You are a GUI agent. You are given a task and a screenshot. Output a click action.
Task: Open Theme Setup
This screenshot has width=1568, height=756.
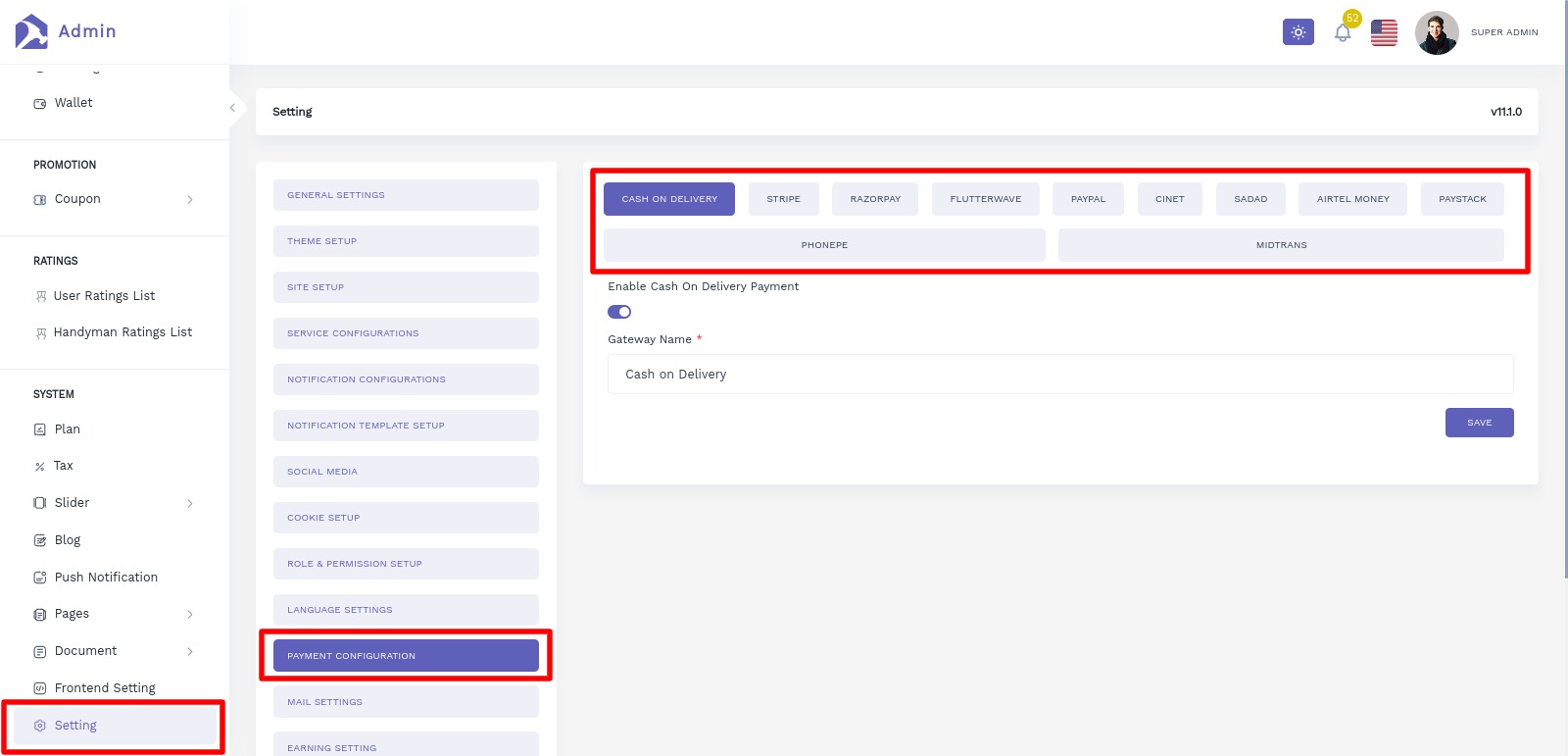point(406,241)
